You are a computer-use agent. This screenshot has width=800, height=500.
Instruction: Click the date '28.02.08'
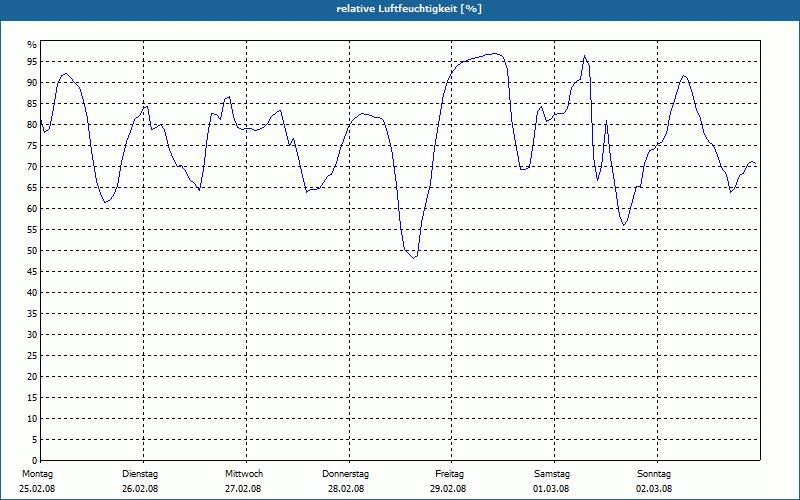pos(346,489)
